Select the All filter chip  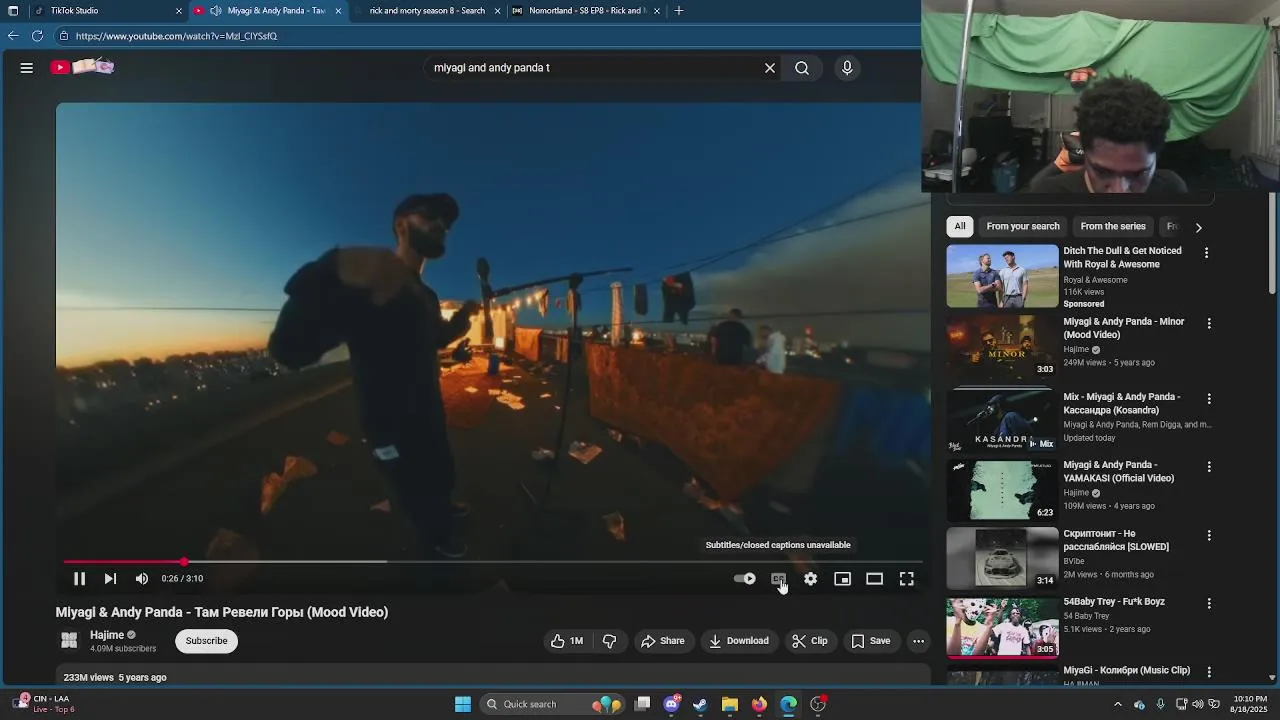coord(960,226)
